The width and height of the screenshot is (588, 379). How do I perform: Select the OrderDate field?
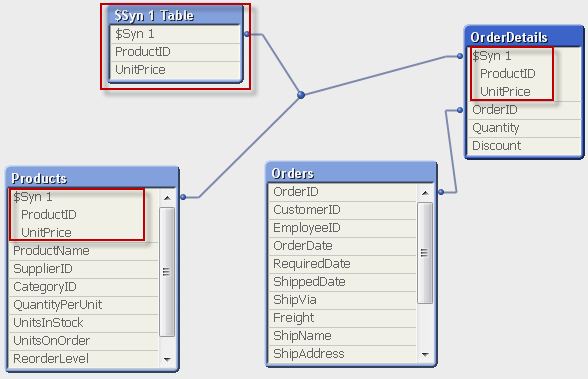click(343, 246)
